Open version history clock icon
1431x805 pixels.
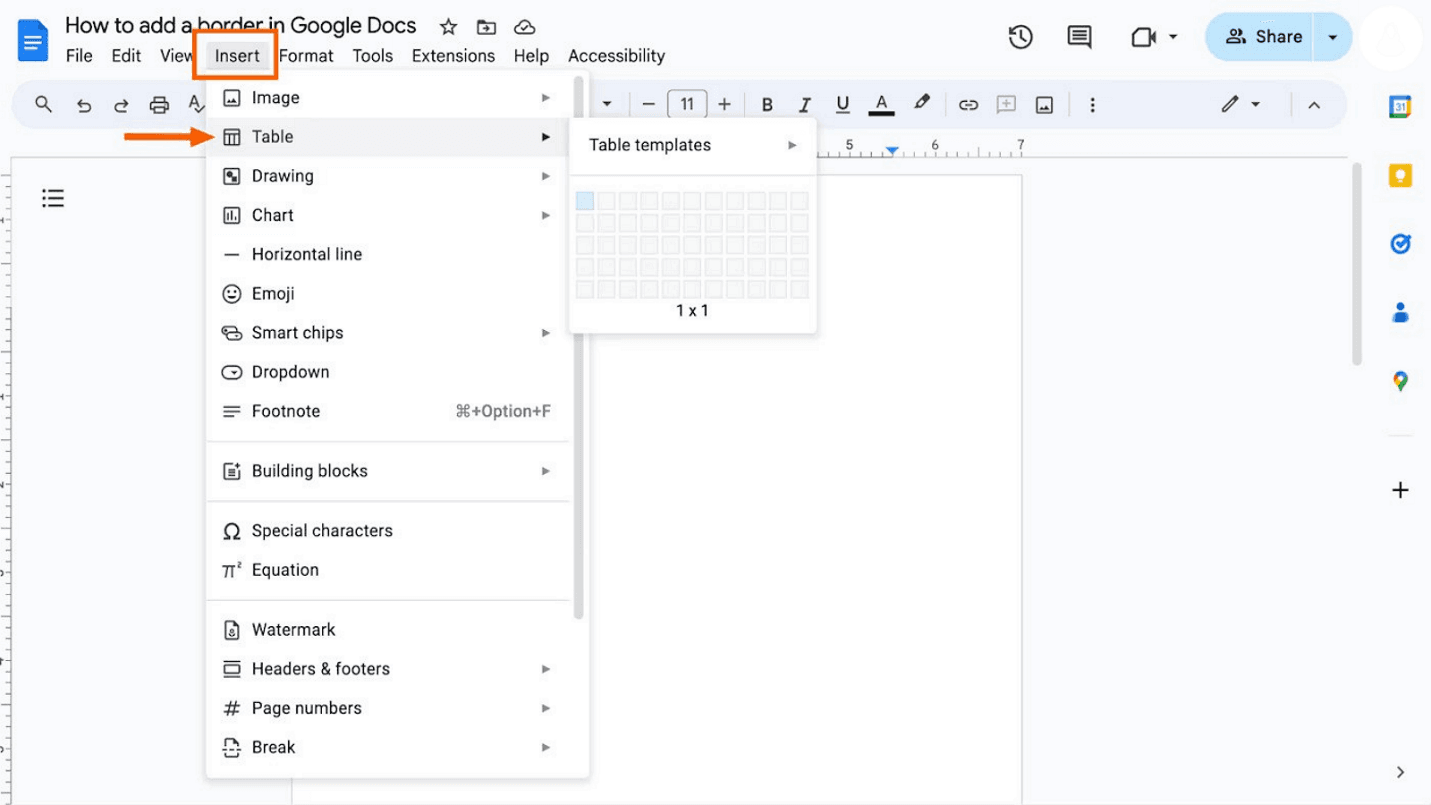click(x=1020, y=37)
